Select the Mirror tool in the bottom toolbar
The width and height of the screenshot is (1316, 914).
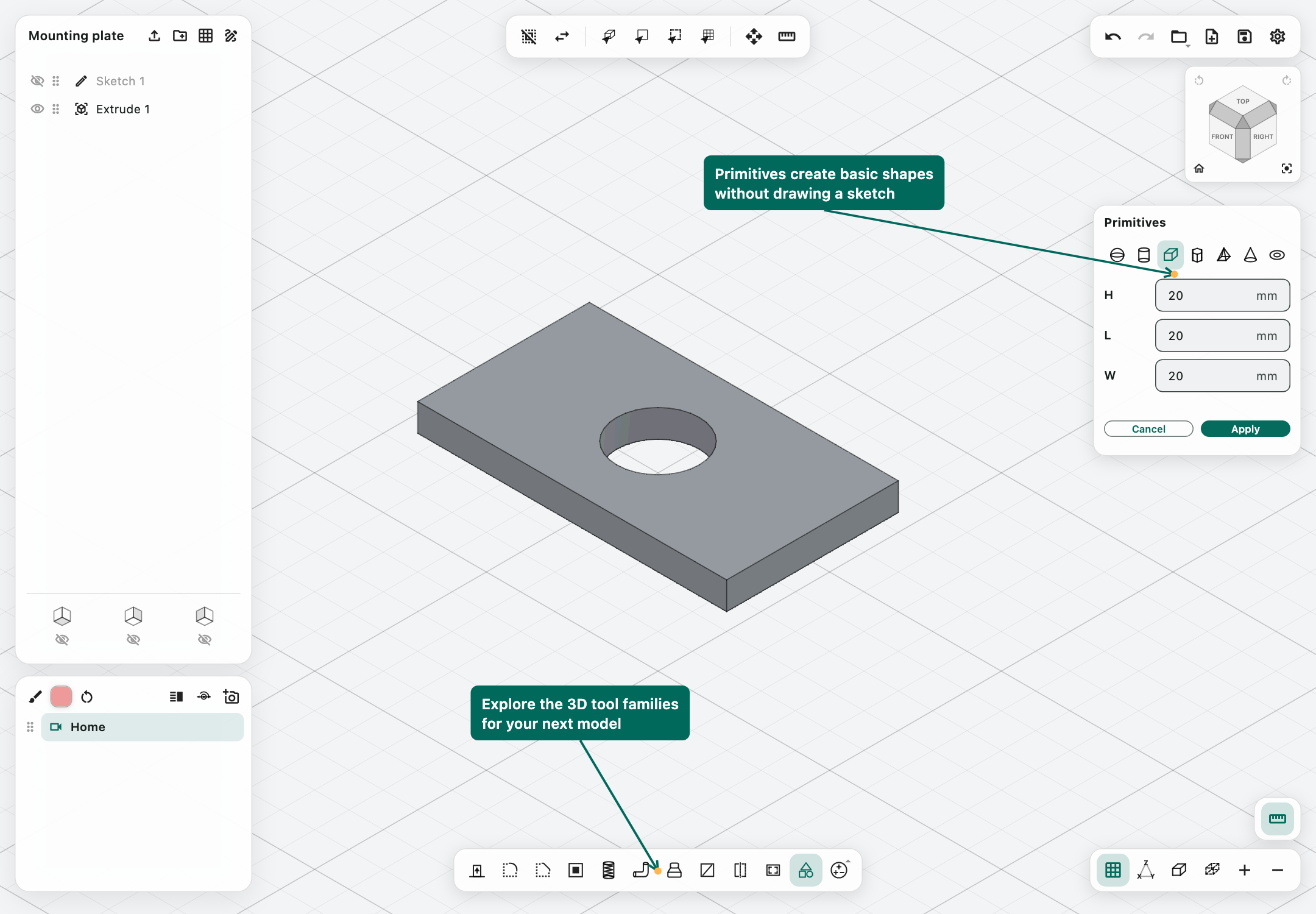(740, 870)
